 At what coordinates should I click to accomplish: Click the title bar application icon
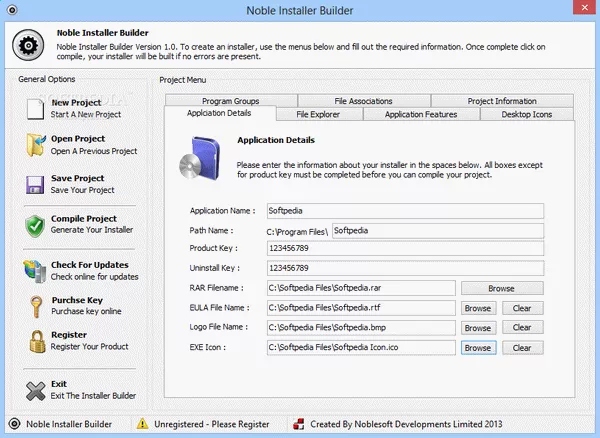point(12,10)
